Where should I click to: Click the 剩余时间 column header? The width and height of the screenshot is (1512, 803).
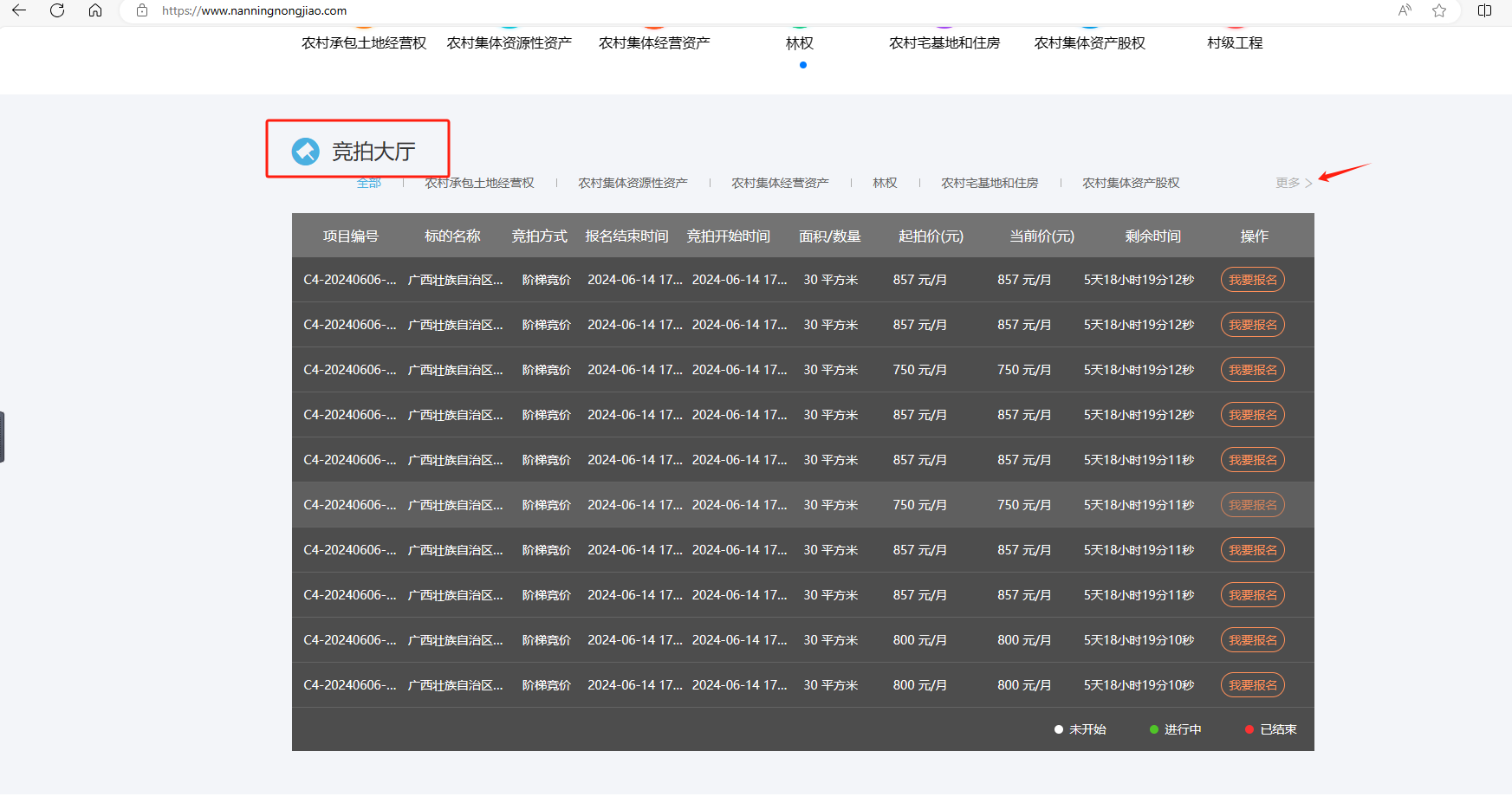coord(1152,236)
